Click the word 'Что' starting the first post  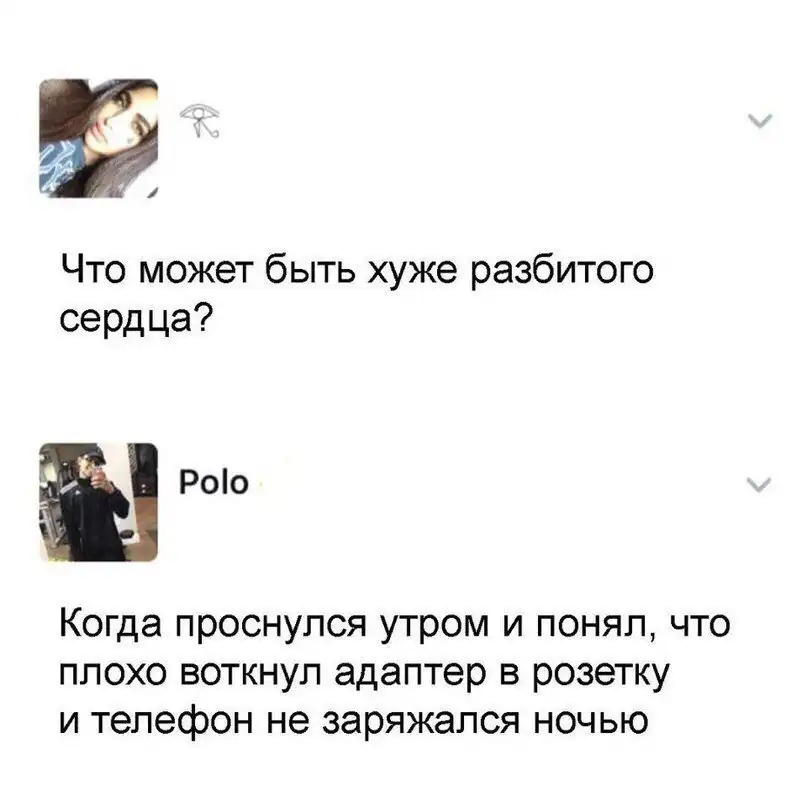[93, 269]
